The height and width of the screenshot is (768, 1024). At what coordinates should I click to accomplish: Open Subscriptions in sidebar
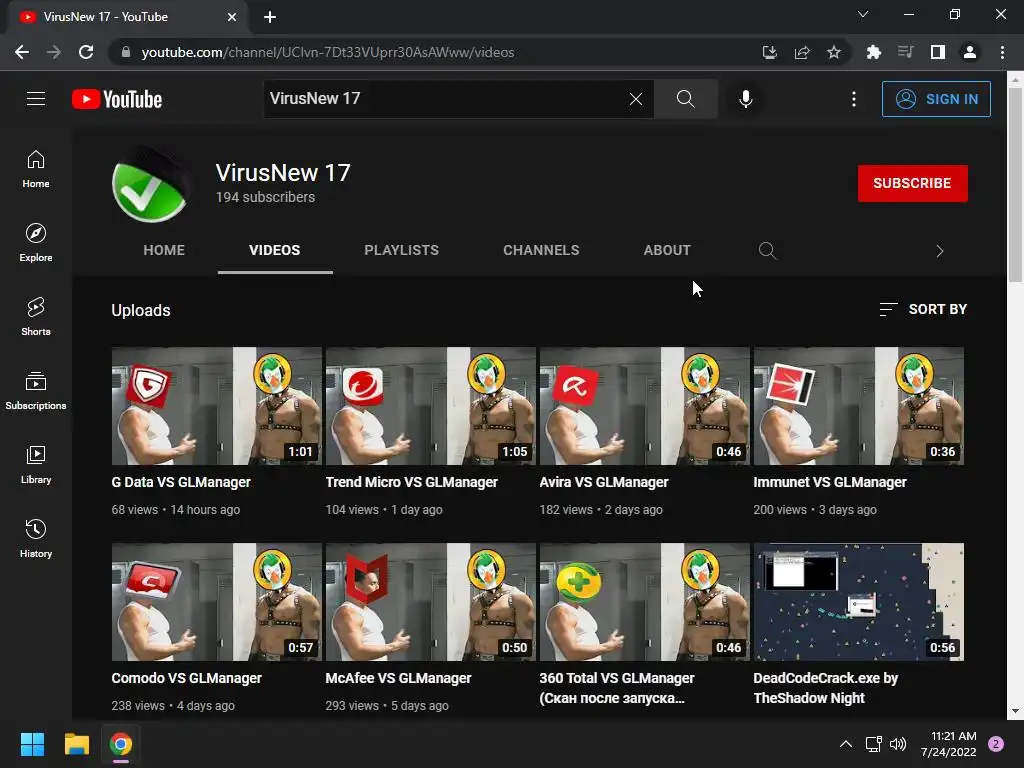[36, 391]
